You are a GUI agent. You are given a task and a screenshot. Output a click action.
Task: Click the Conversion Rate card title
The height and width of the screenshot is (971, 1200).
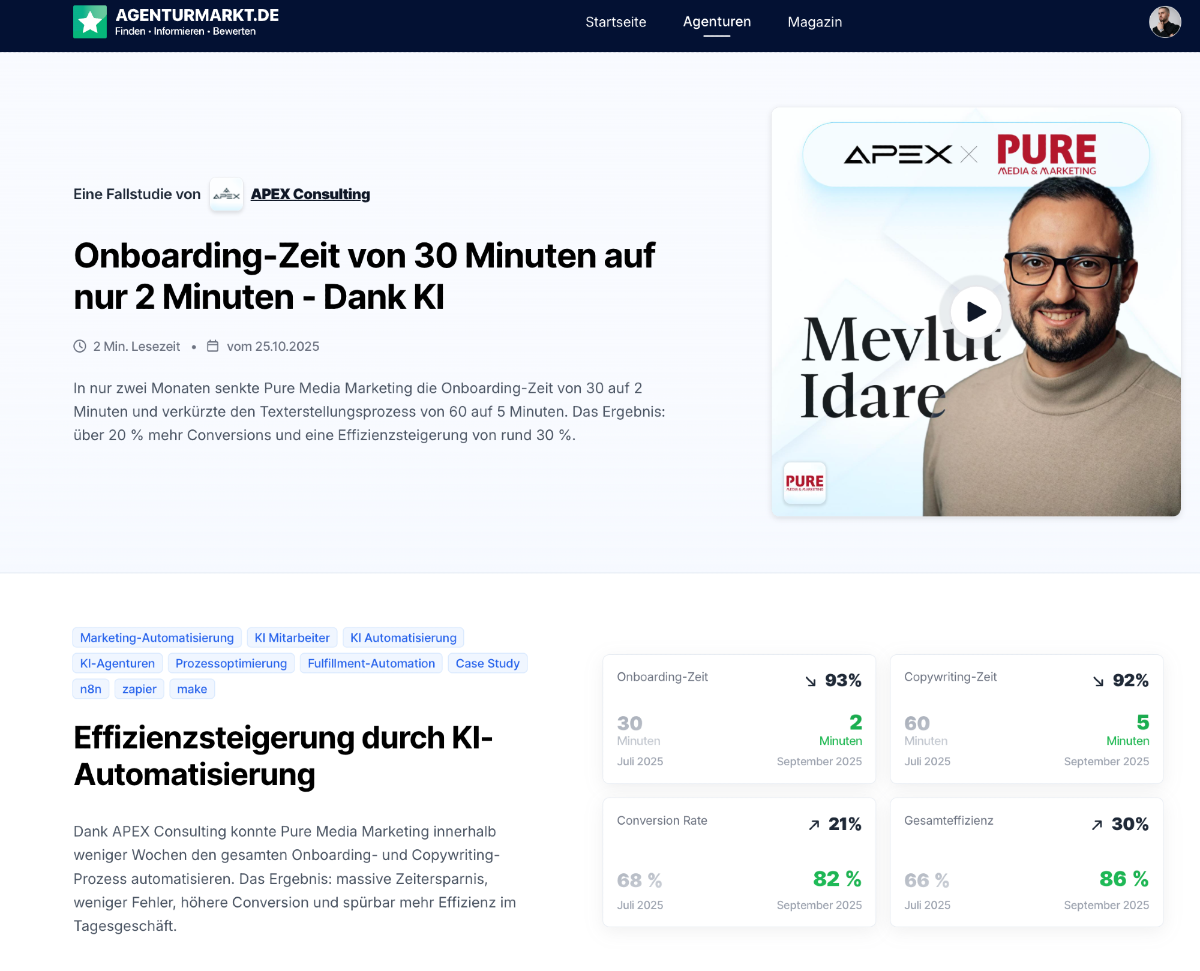662,821
